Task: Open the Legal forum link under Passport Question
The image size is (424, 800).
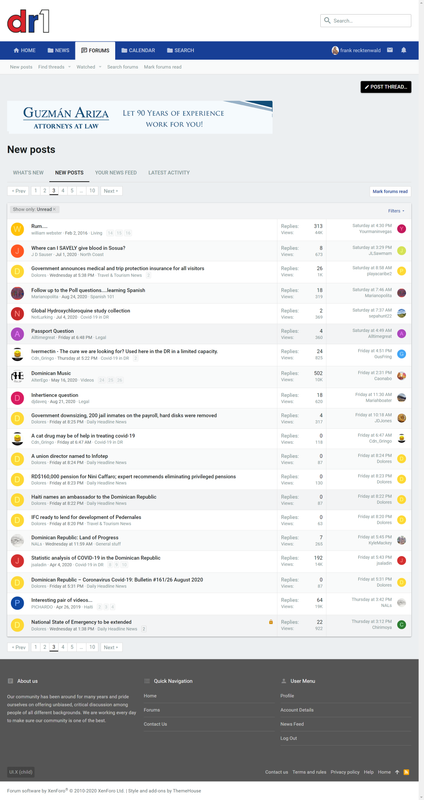Action: pos(101,337)
